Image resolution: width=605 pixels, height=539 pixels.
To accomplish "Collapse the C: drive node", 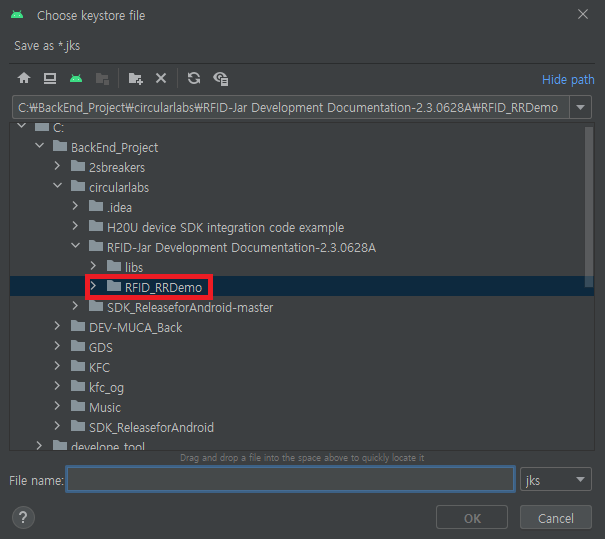I will (22, 126).
